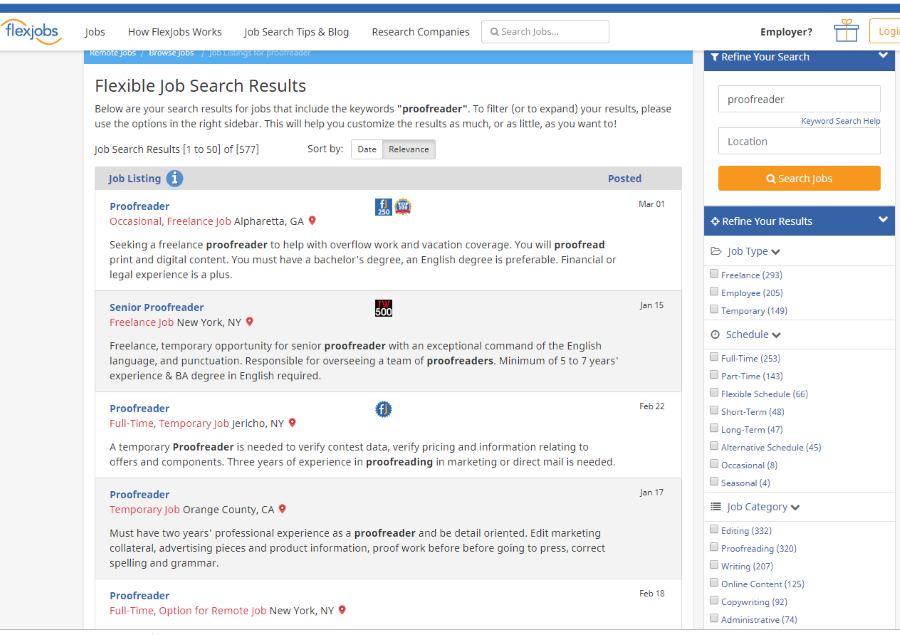Screen dimensions: 900x635
Task: Check the Freelance job type checkbox
Action: 714,274
